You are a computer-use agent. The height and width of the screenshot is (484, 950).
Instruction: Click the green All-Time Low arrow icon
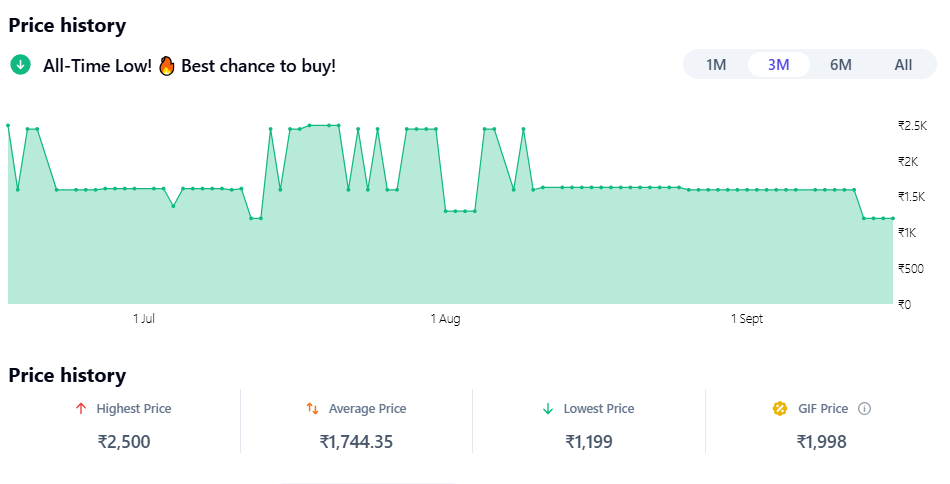click(x=20, y=65)
